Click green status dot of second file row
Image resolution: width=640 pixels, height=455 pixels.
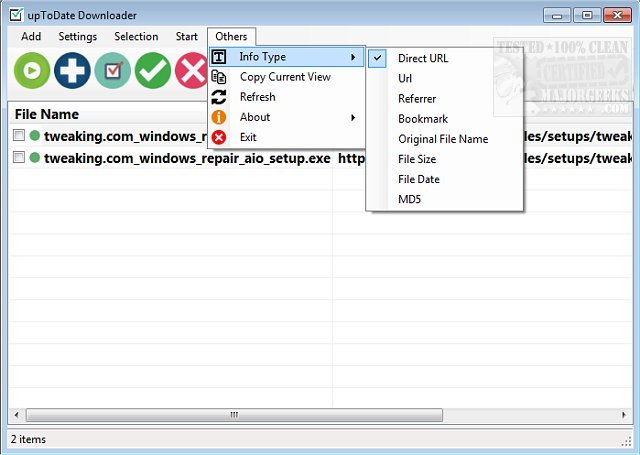tap(35, 157)
